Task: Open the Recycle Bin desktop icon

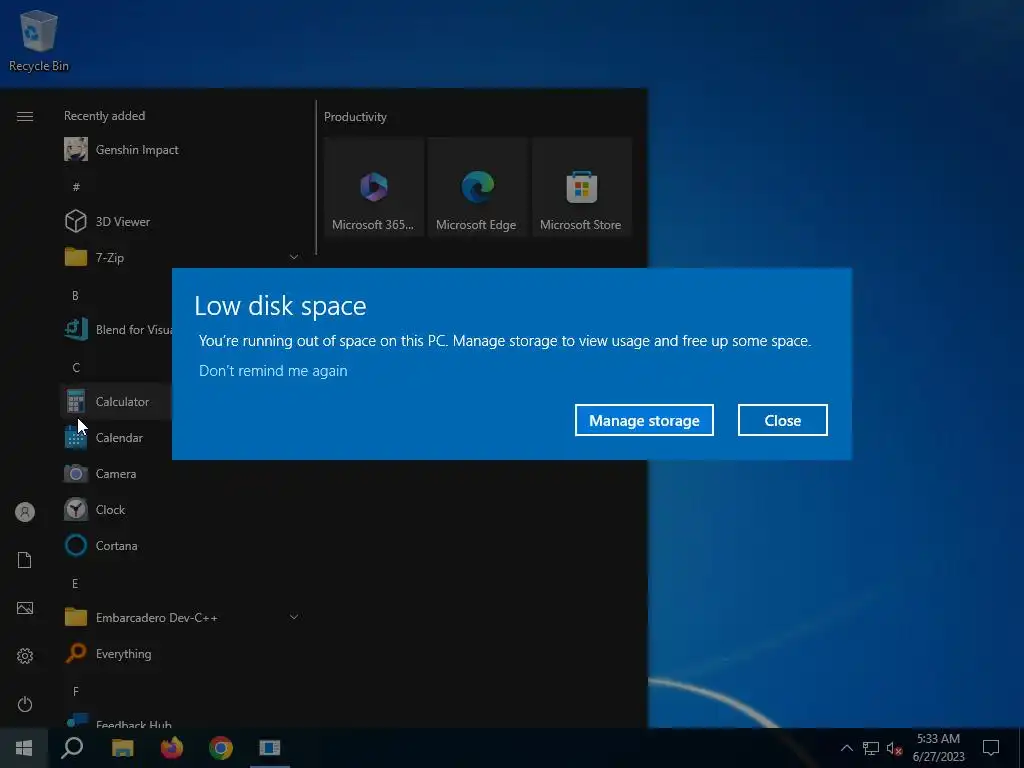Action: [39, 40]
